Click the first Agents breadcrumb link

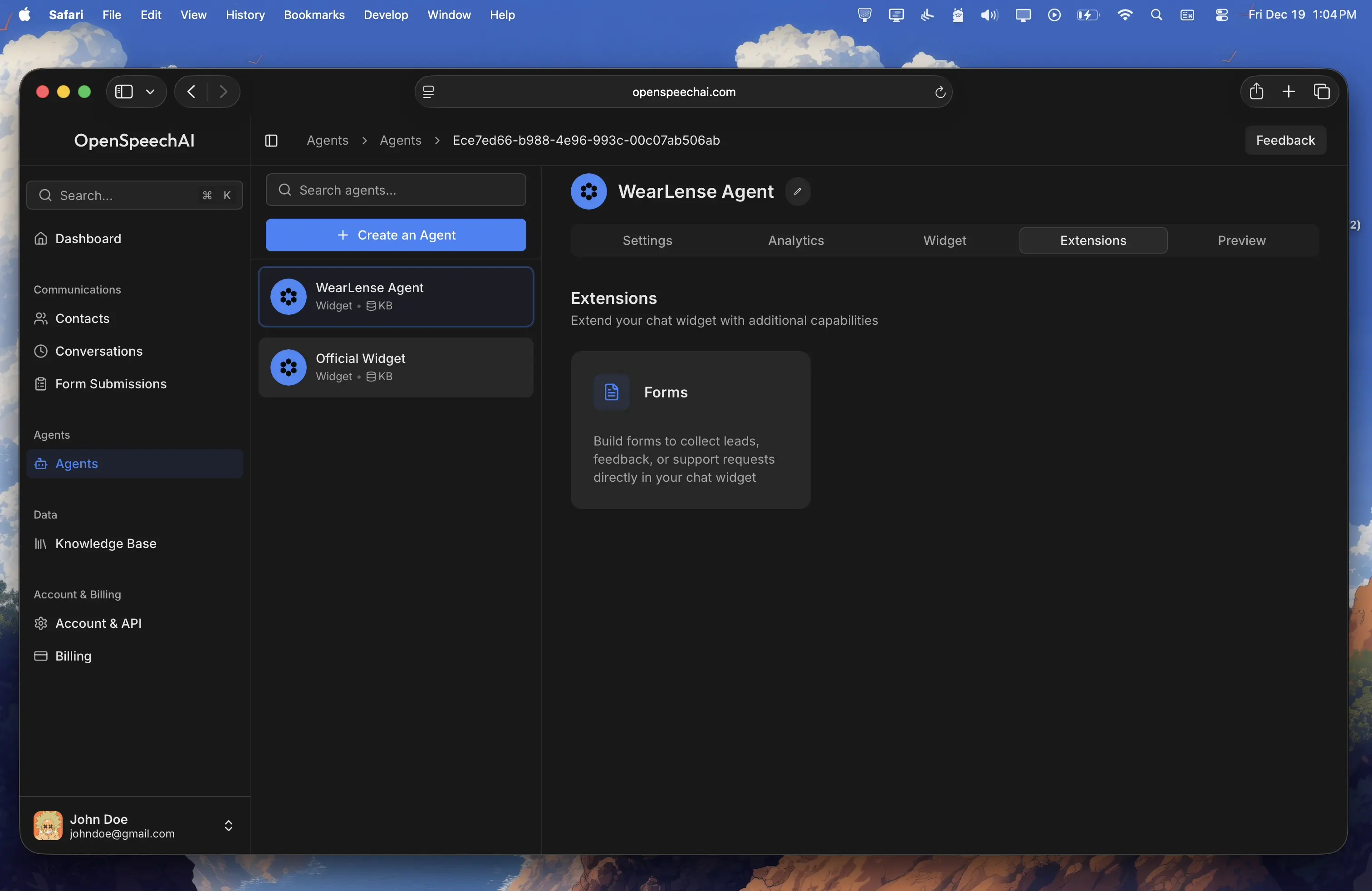[328, 141]
